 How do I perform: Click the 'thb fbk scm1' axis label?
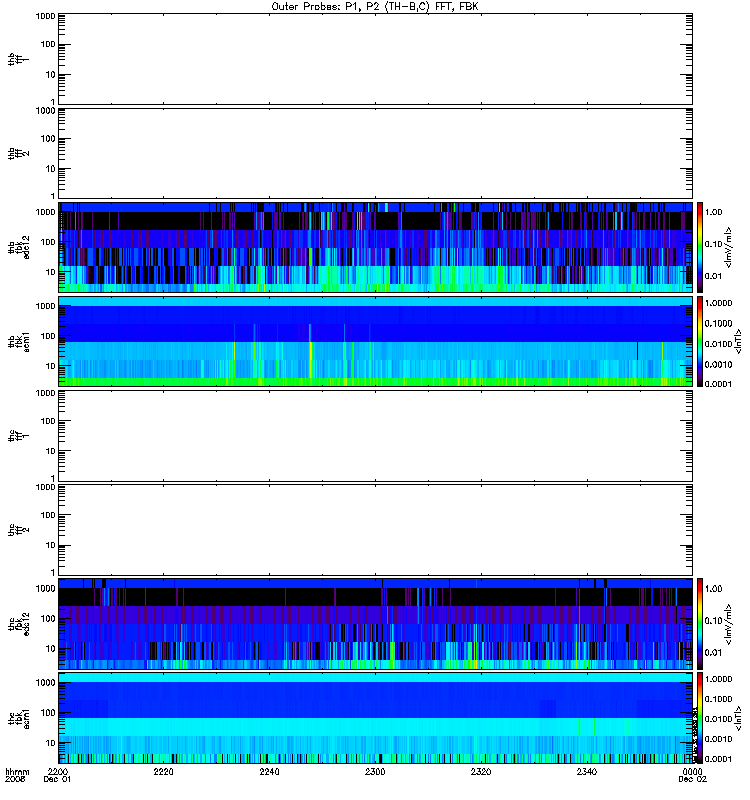click(x=19, y=341)
